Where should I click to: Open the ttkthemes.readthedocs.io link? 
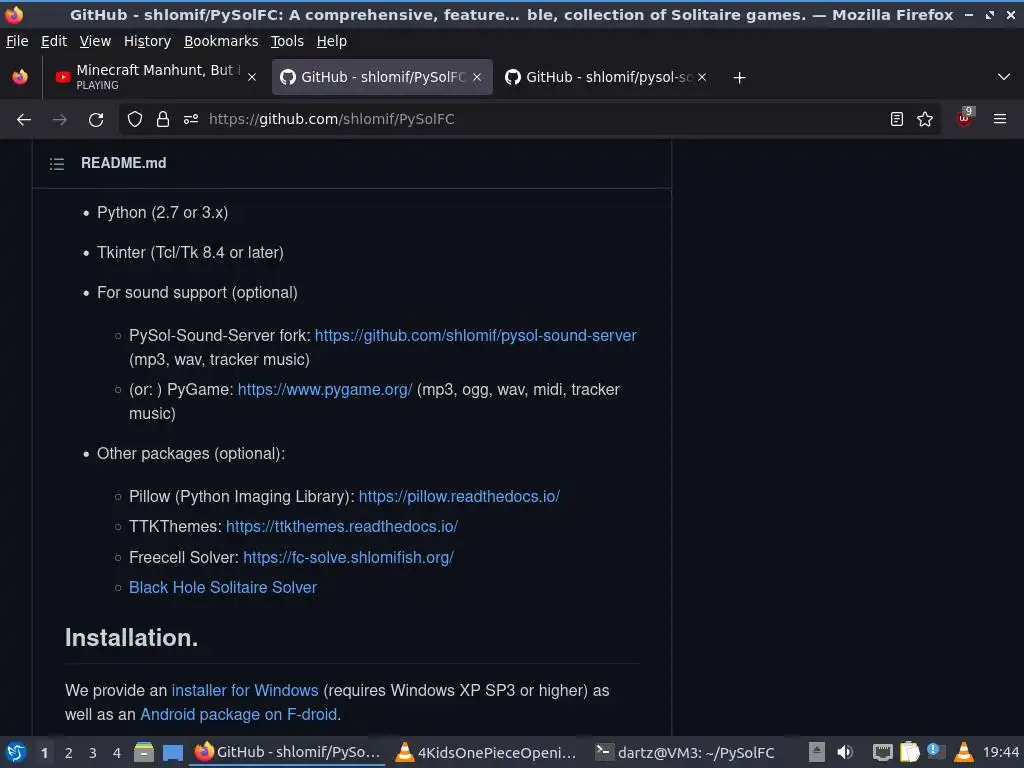(x=342, y=527)
